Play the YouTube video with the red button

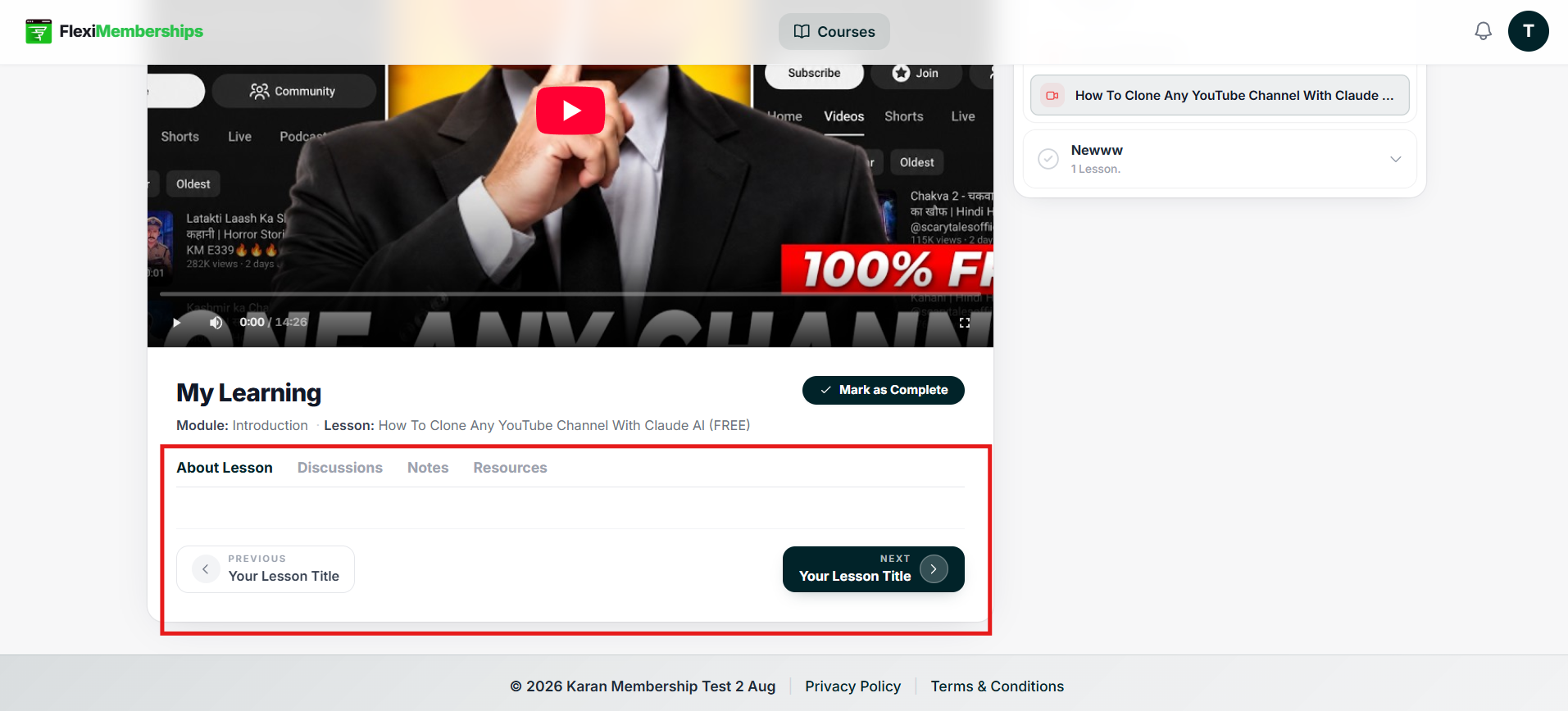click(x=570, y=111)
